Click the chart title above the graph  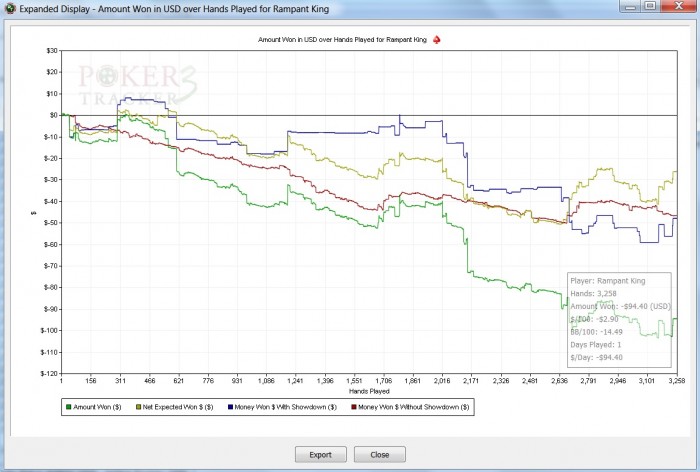[x=342, y=40]
